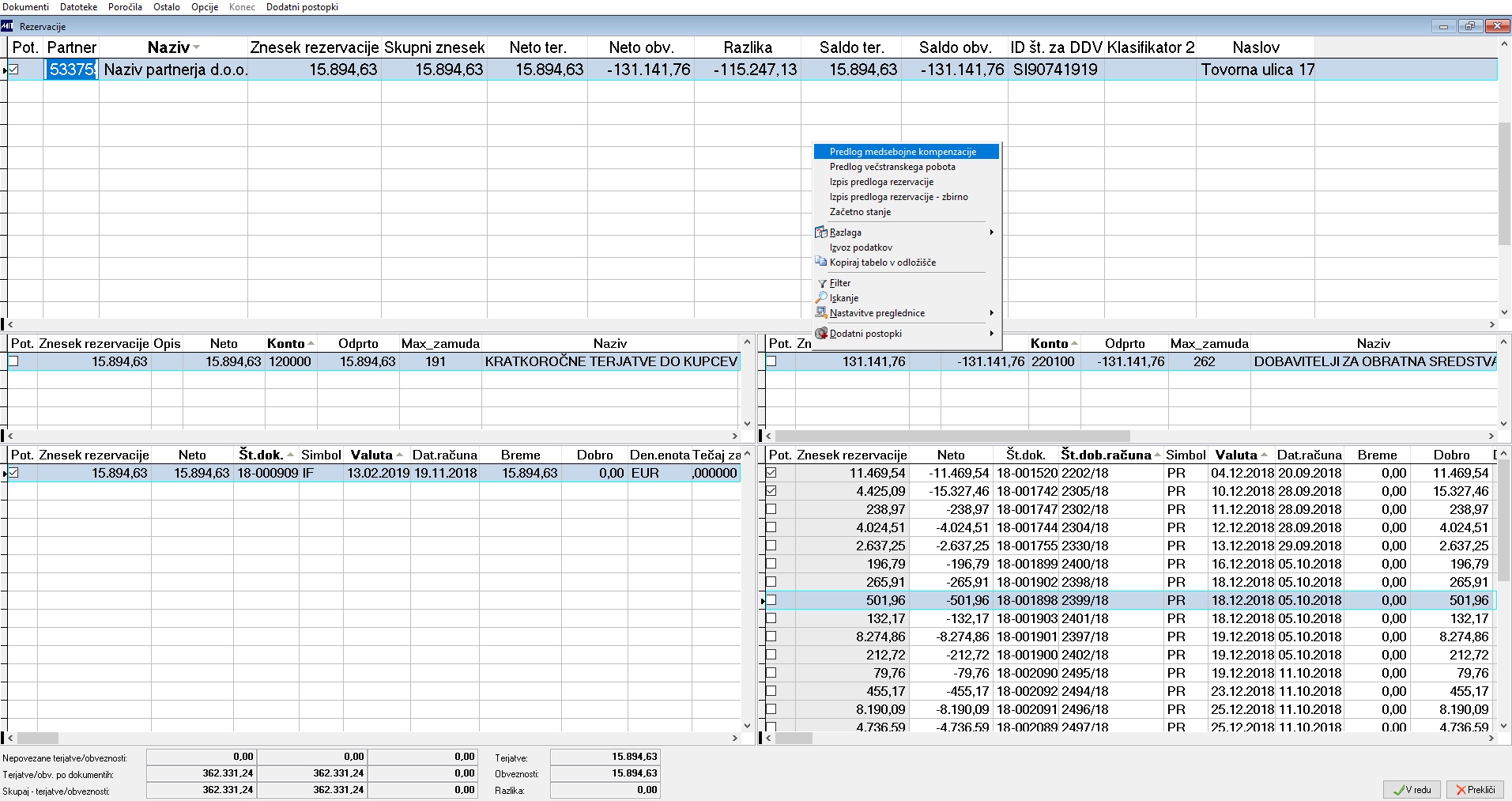The width and height of the screenshot is (1512, 801).
Task: Choose Izvoz podatkov menu entry
Action: point(907,247)
